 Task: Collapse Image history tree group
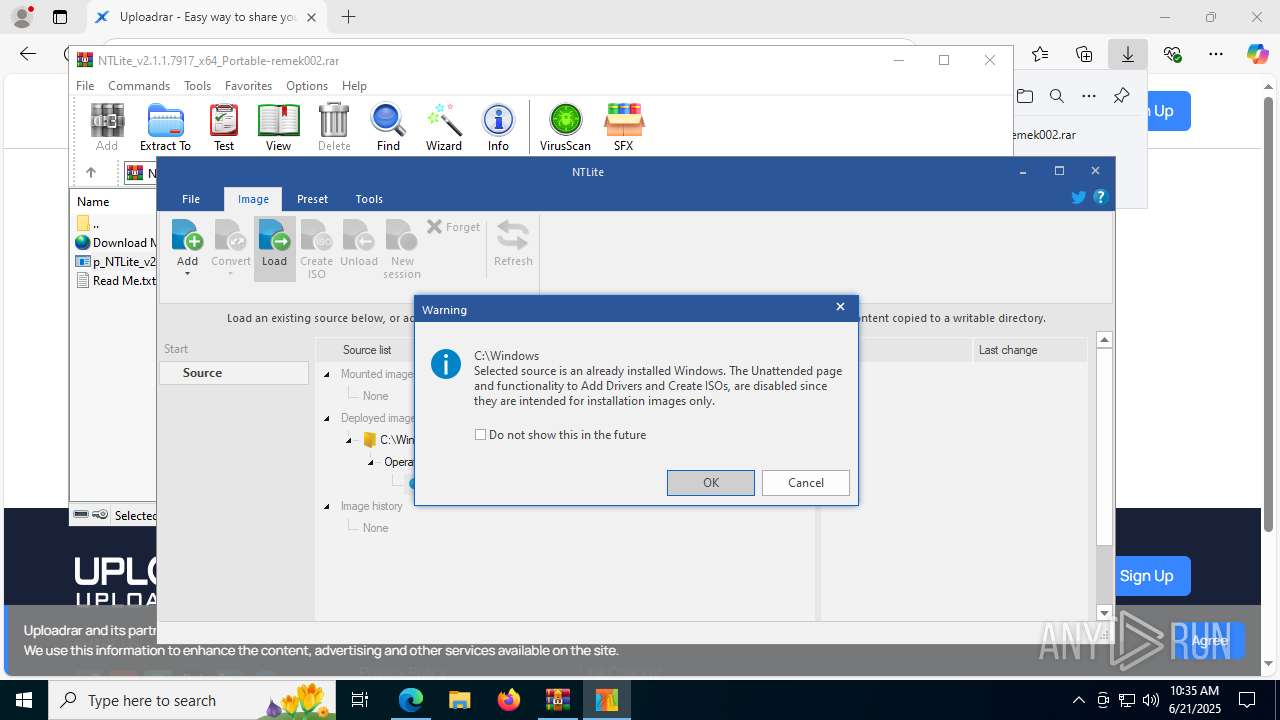coord(327,506)
